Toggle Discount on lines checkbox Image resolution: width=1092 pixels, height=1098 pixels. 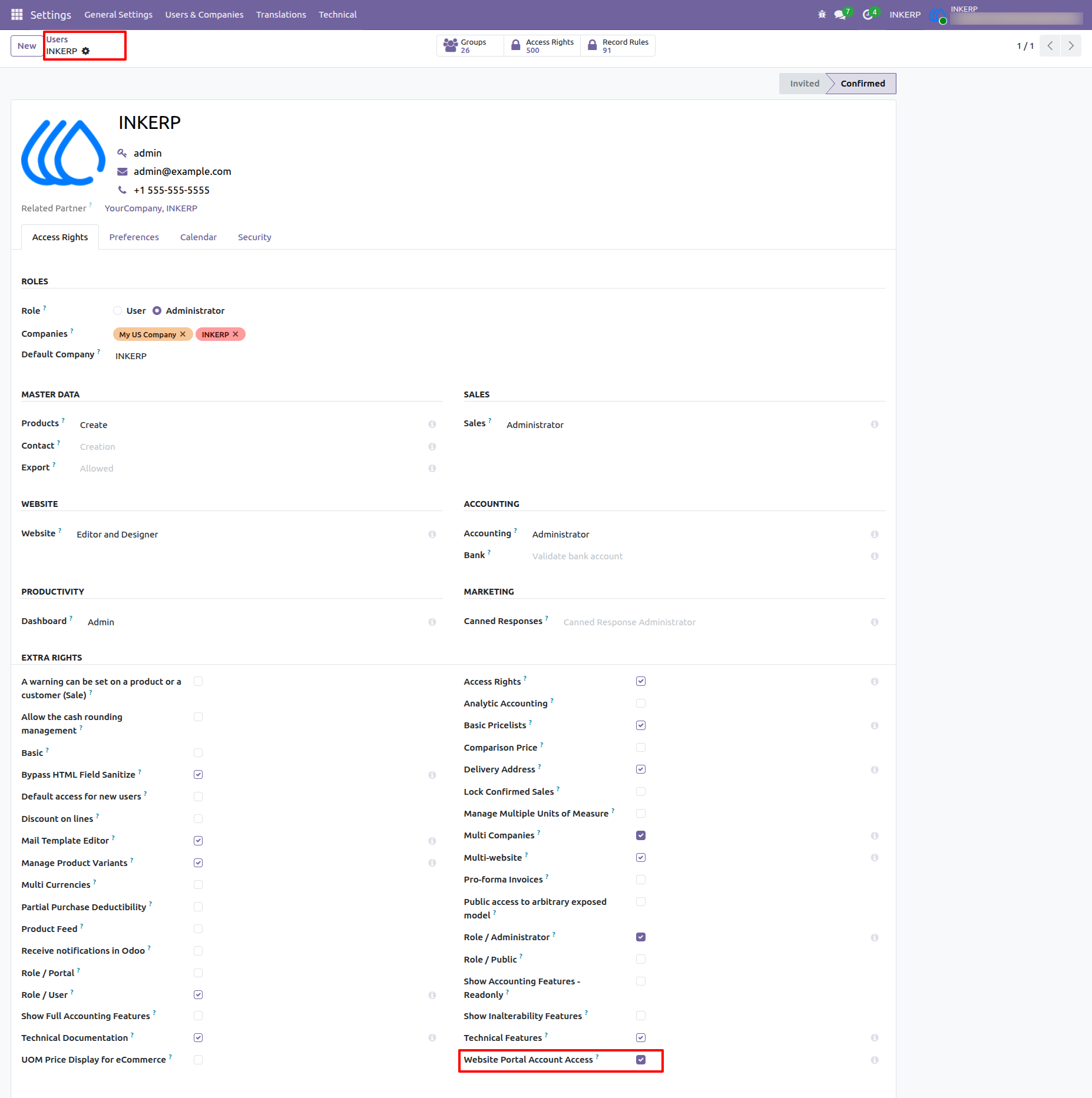coord(198,818)
